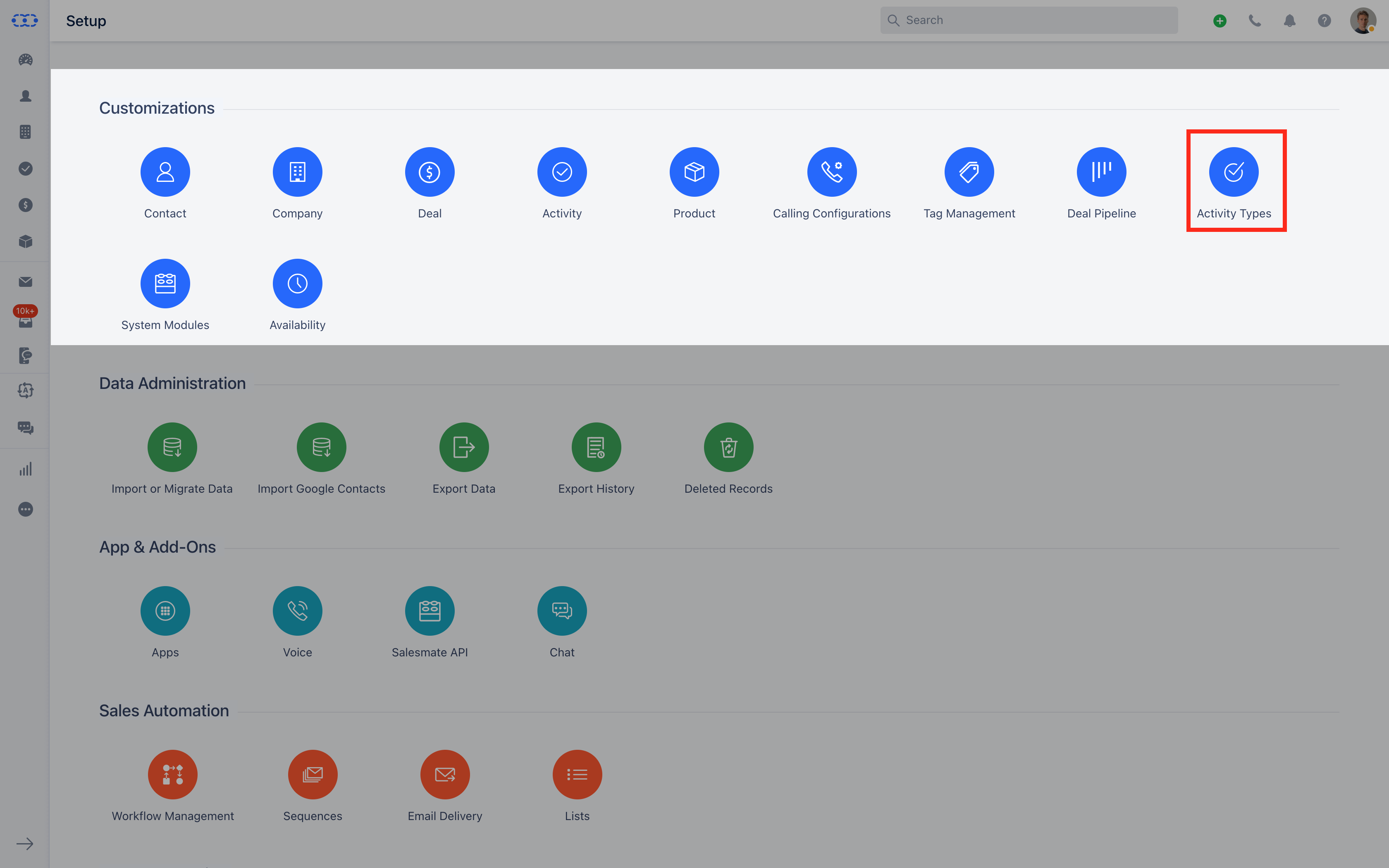The image size is (1389, 868).
Task: Open Import Google Contacts
Action: click(x=322, y=447)
